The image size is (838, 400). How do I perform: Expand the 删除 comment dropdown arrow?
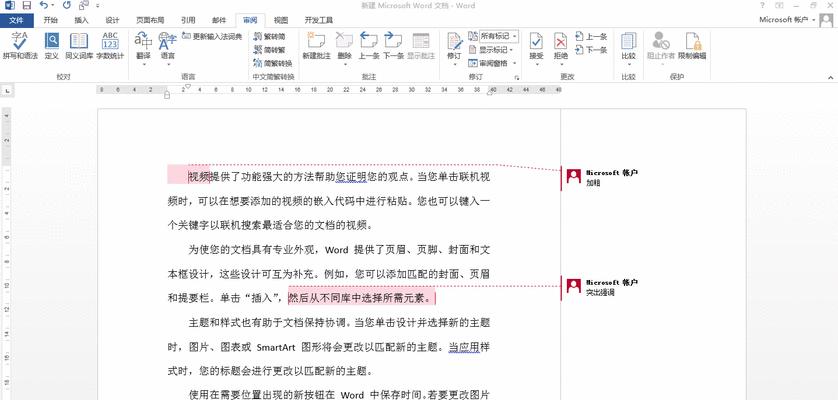point(345,65)
